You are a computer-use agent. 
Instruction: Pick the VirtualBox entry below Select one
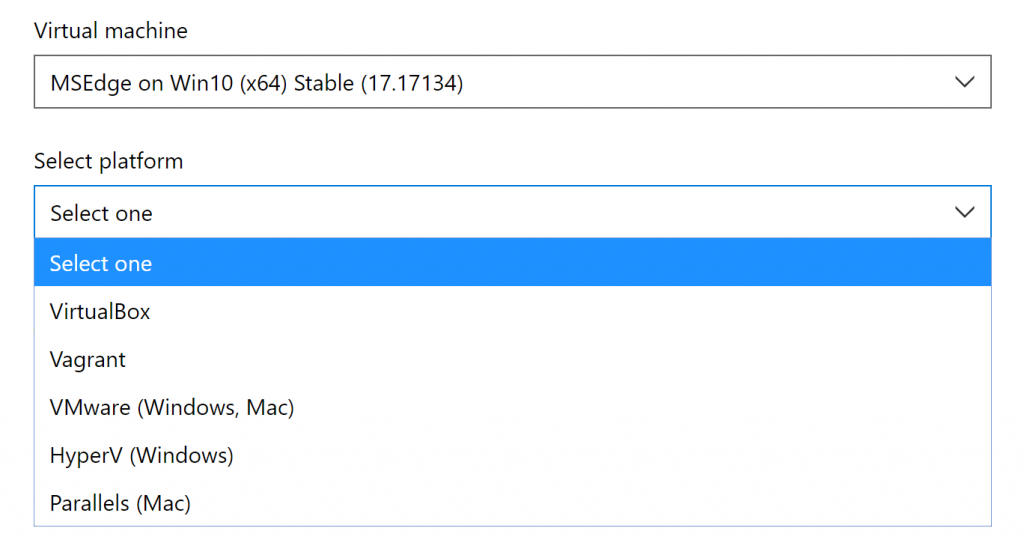pos(100,312)
